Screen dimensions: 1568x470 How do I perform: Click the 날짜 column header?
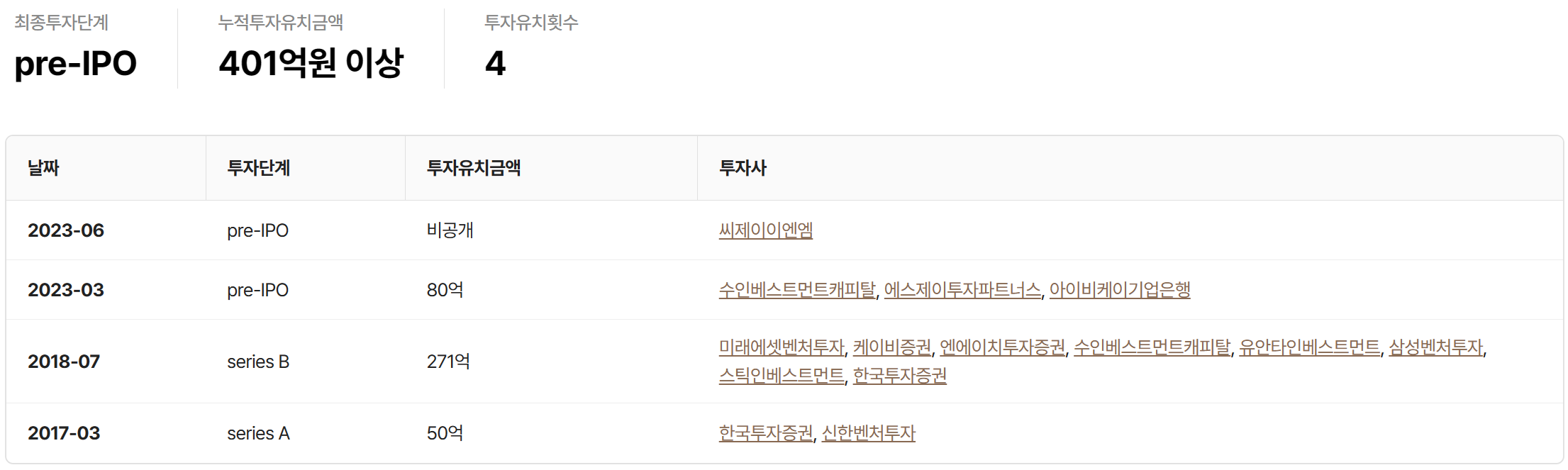click(x=43, y=168)
